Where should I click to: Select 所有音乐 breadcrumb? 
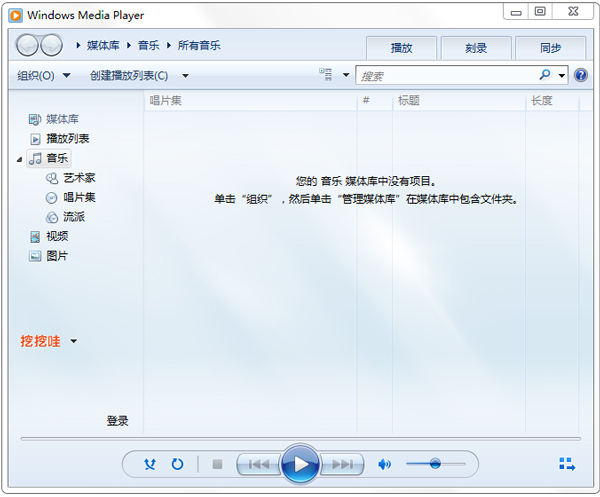tap(199, 46)
